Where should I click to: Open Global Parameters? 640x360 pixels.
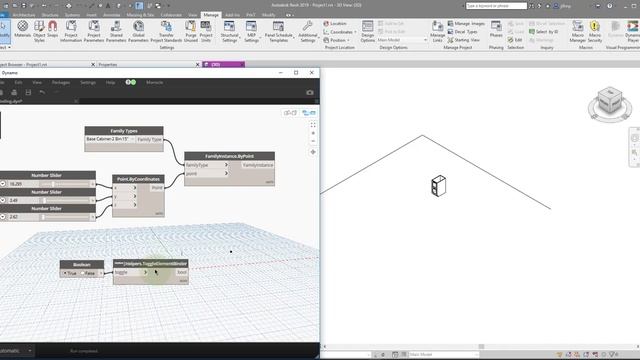point(138,31)
